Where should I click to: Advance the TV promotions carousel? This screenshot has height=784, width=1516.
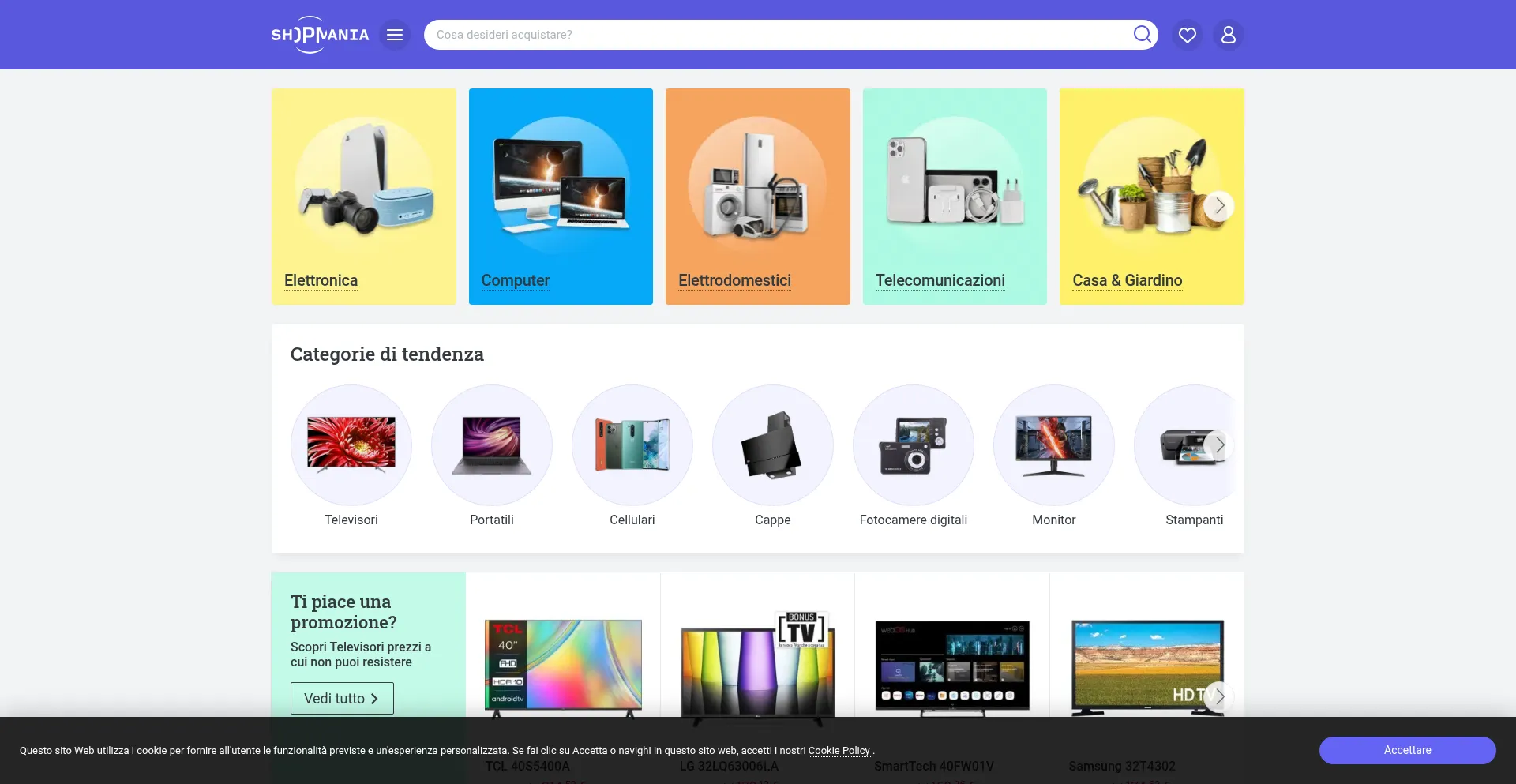pos(1219,696)
